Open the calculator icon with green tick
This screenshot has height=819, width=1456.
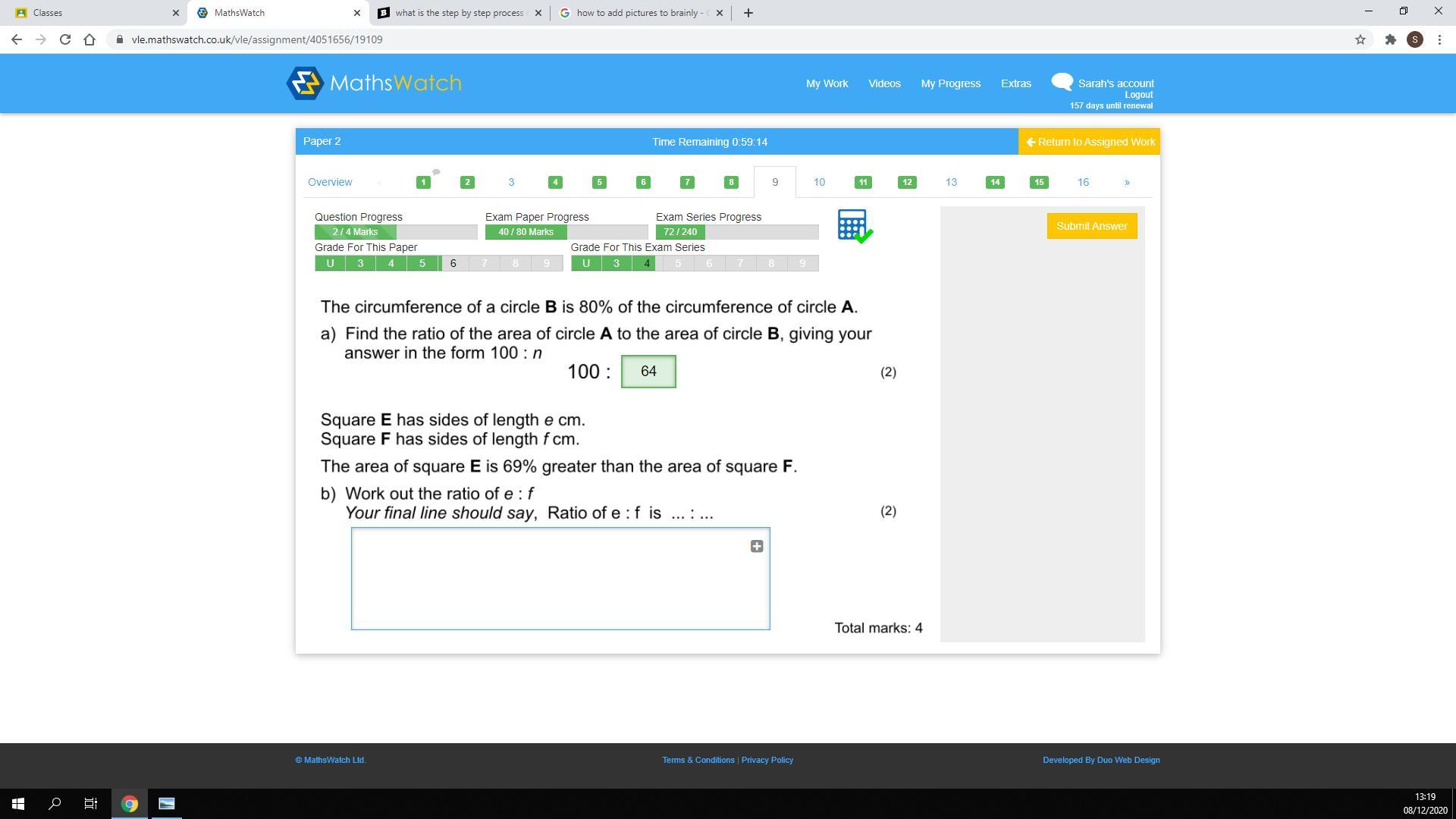click(854, 226)
